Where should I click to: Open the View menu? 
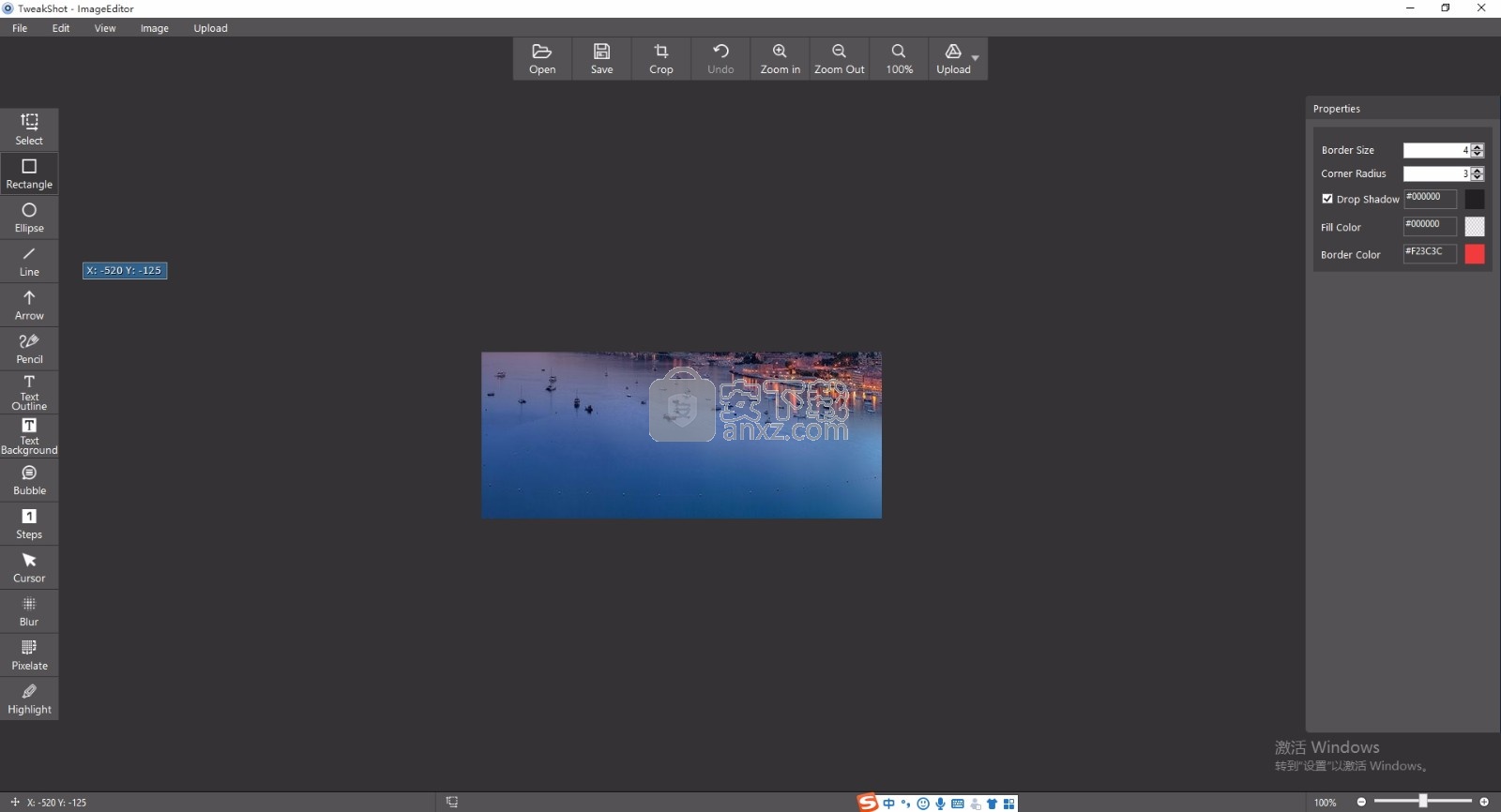coord(105,28)
